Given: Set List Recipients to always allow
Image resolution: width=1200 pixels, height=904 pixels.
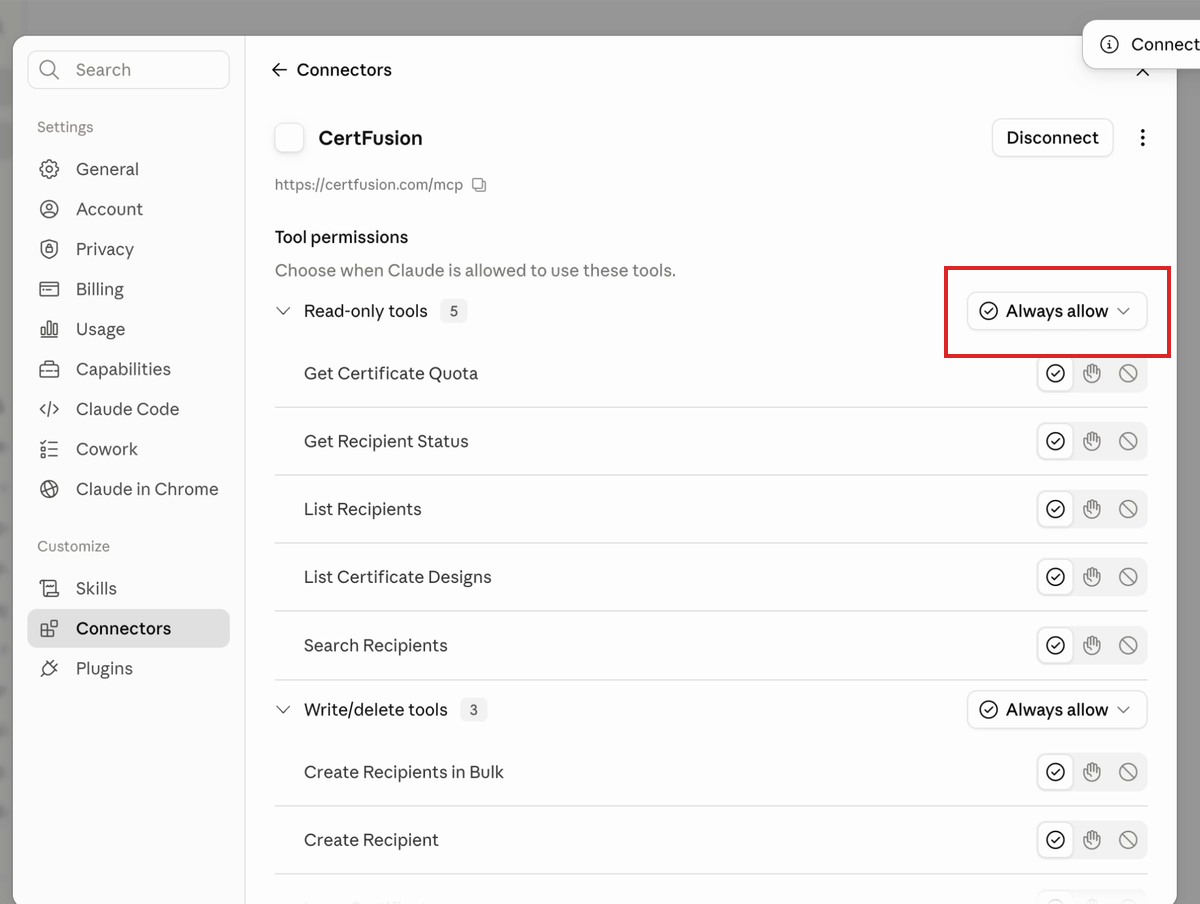Looking at the screenshot, I should click(x=1055, y=509).
